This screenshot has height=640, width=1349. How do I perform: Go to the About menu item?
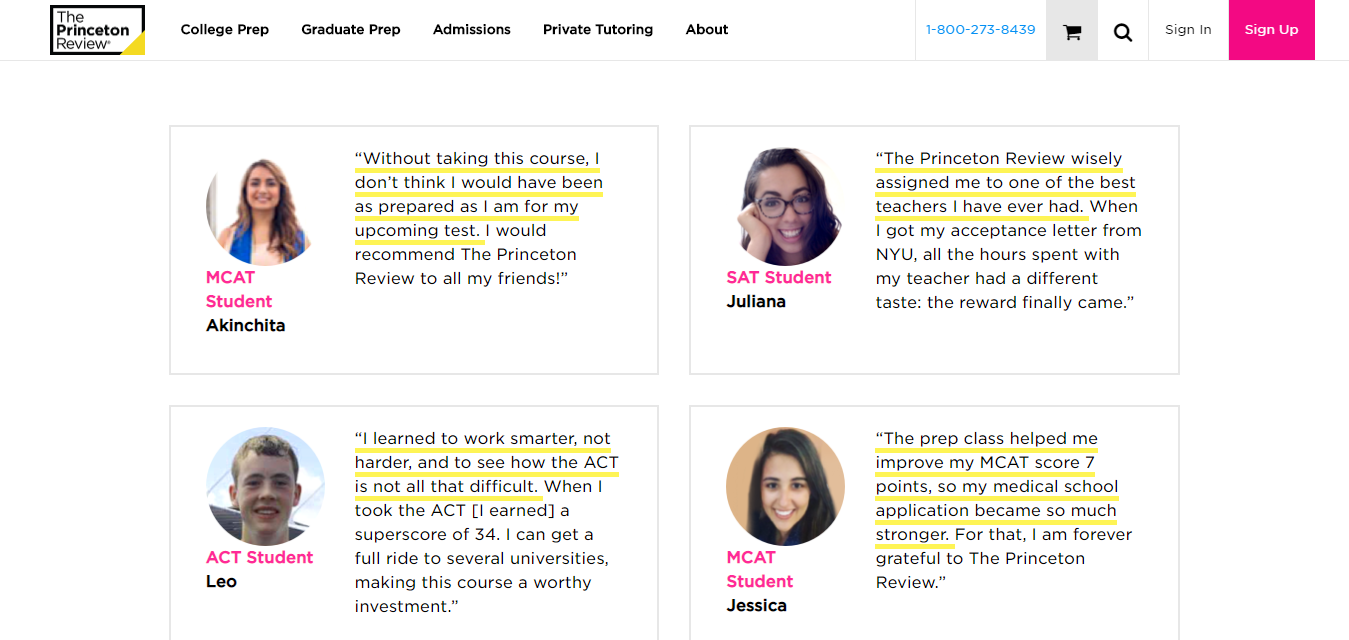pos(706,30)
